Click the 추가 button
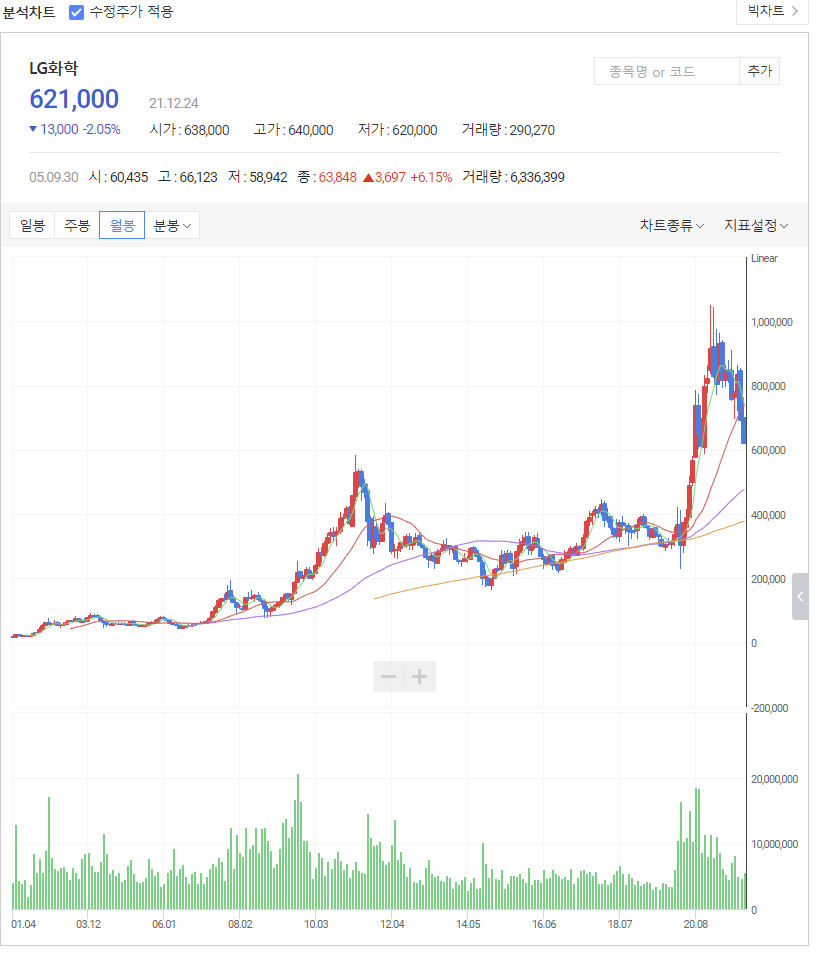 pyautogui.click(x=759, y=72)
